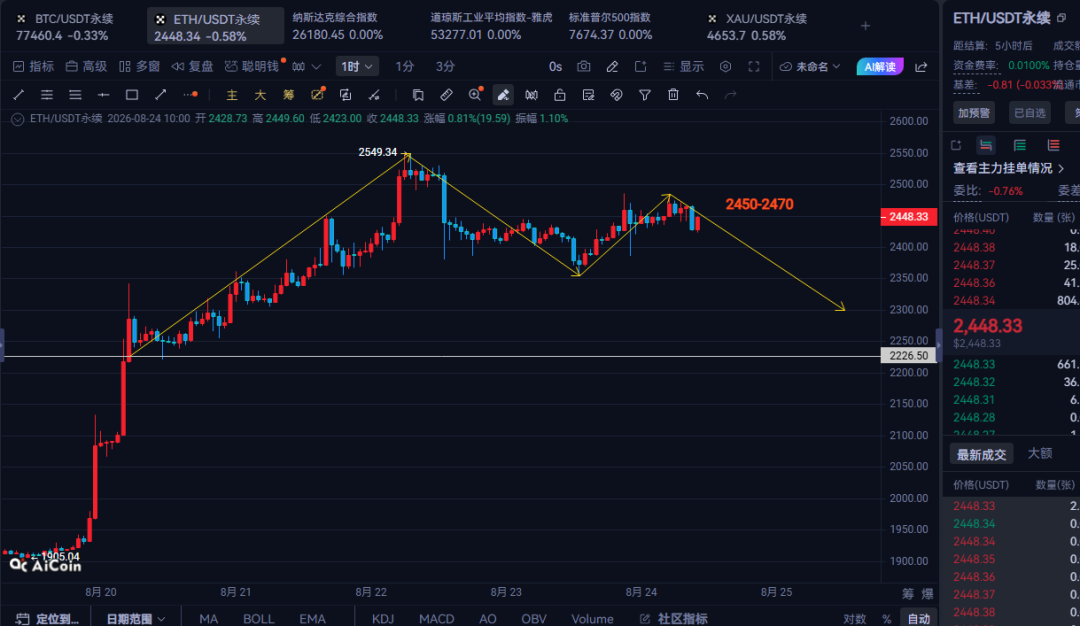
Task: Expand the 1时 timeframe dropdown
Action: tap(356, 66)
